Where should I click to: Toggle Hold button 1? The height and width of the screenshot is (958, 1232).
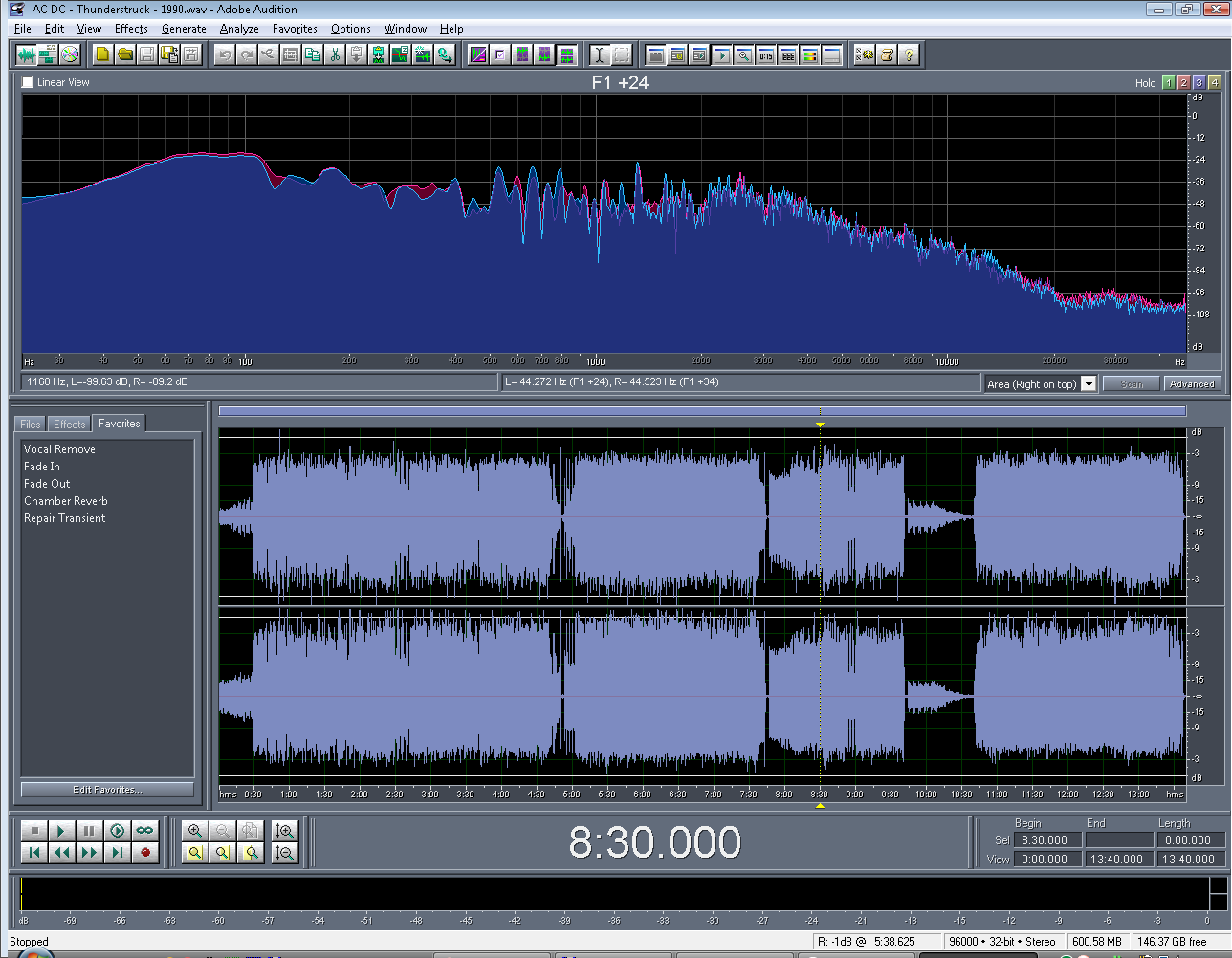[1168, 82]
